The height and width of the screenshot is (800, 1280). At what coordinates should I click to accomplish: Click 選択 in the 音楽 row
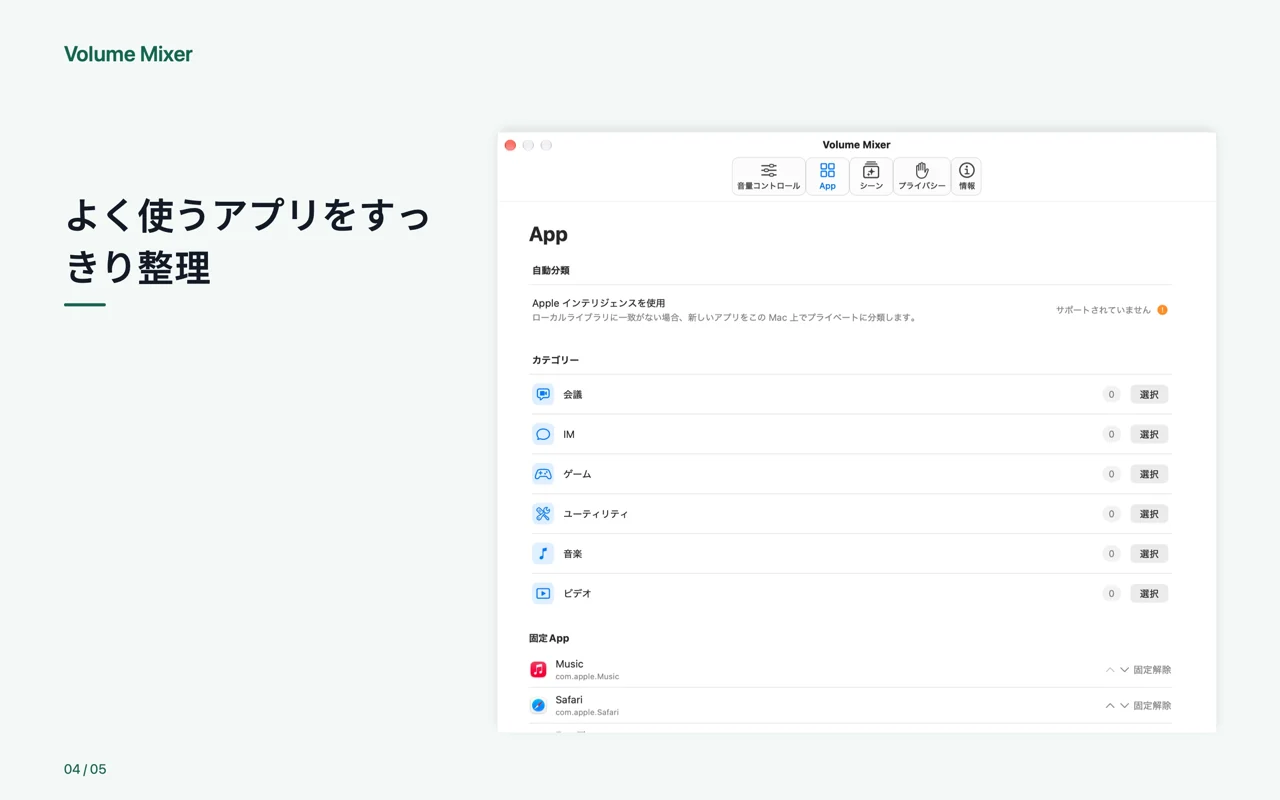tap(1149, 553)
